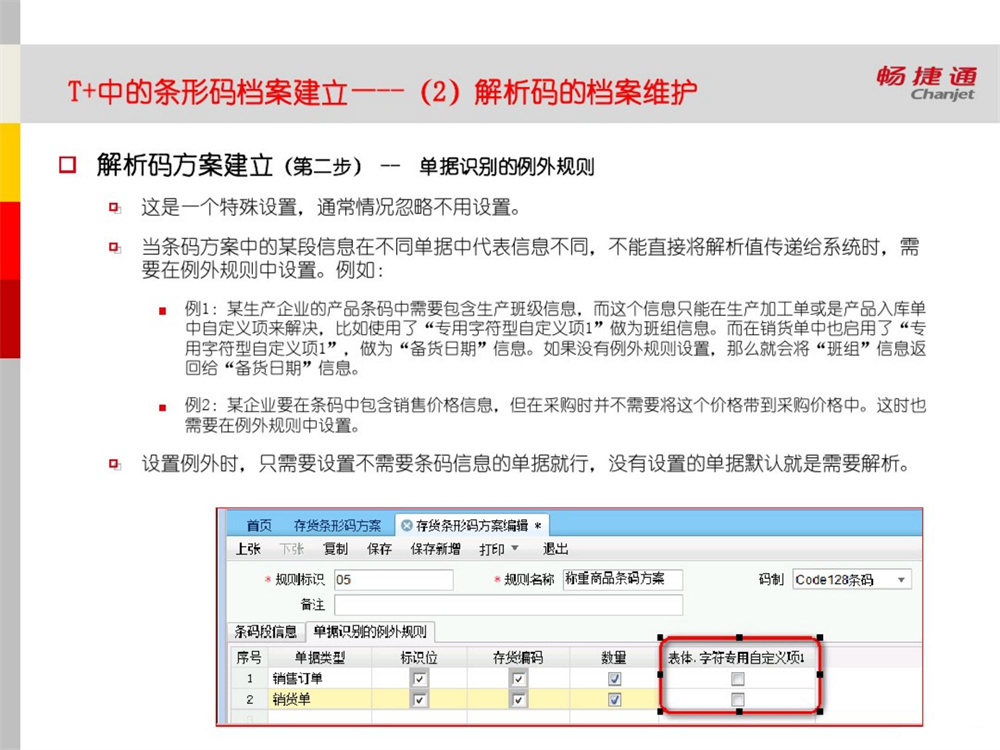Screen dimensions: 1000x750
Task: Switch to the 首页 tab
Action: (259, 526)
